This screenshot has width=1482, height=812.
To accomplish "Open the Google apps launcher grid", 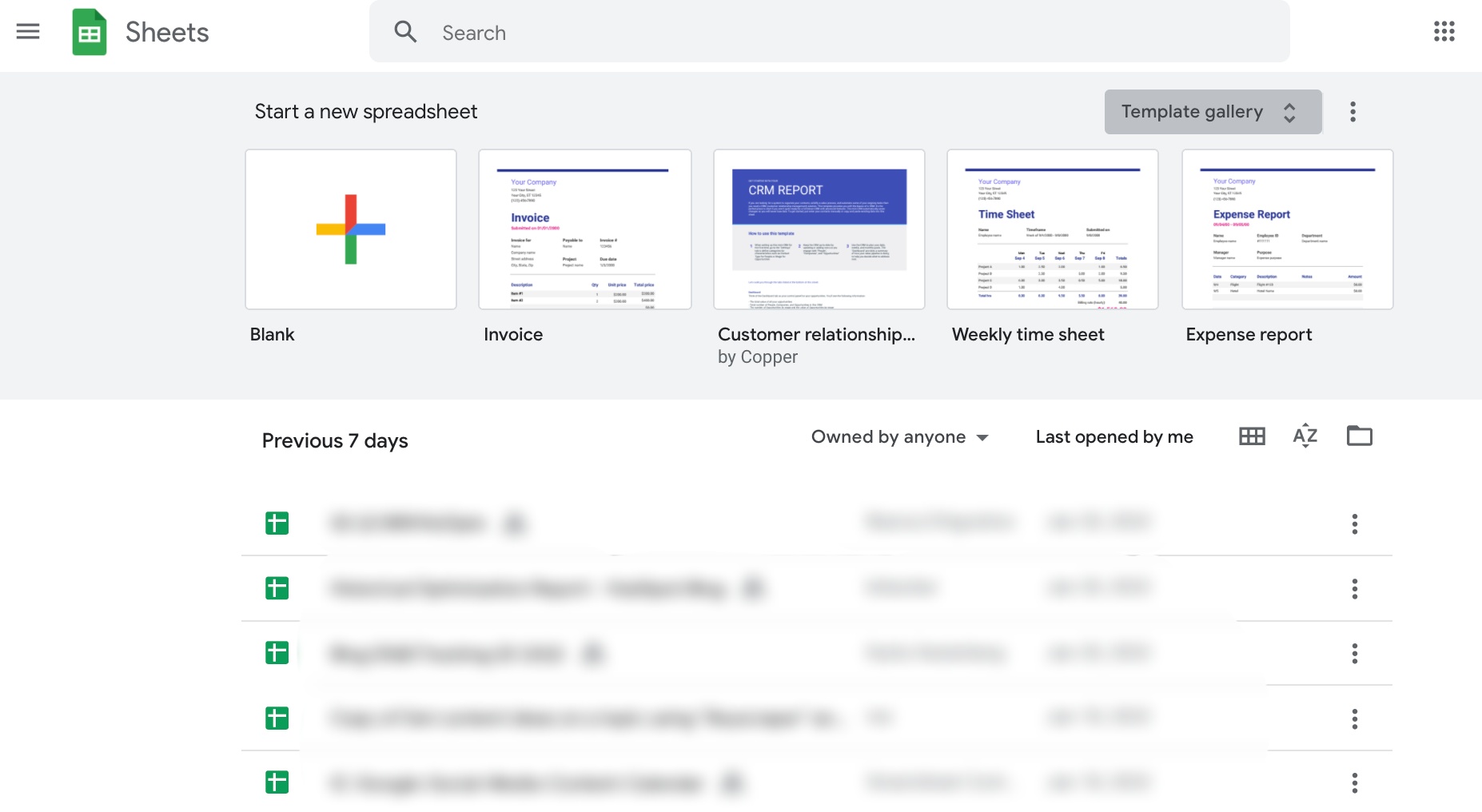I will point(1444,31).
